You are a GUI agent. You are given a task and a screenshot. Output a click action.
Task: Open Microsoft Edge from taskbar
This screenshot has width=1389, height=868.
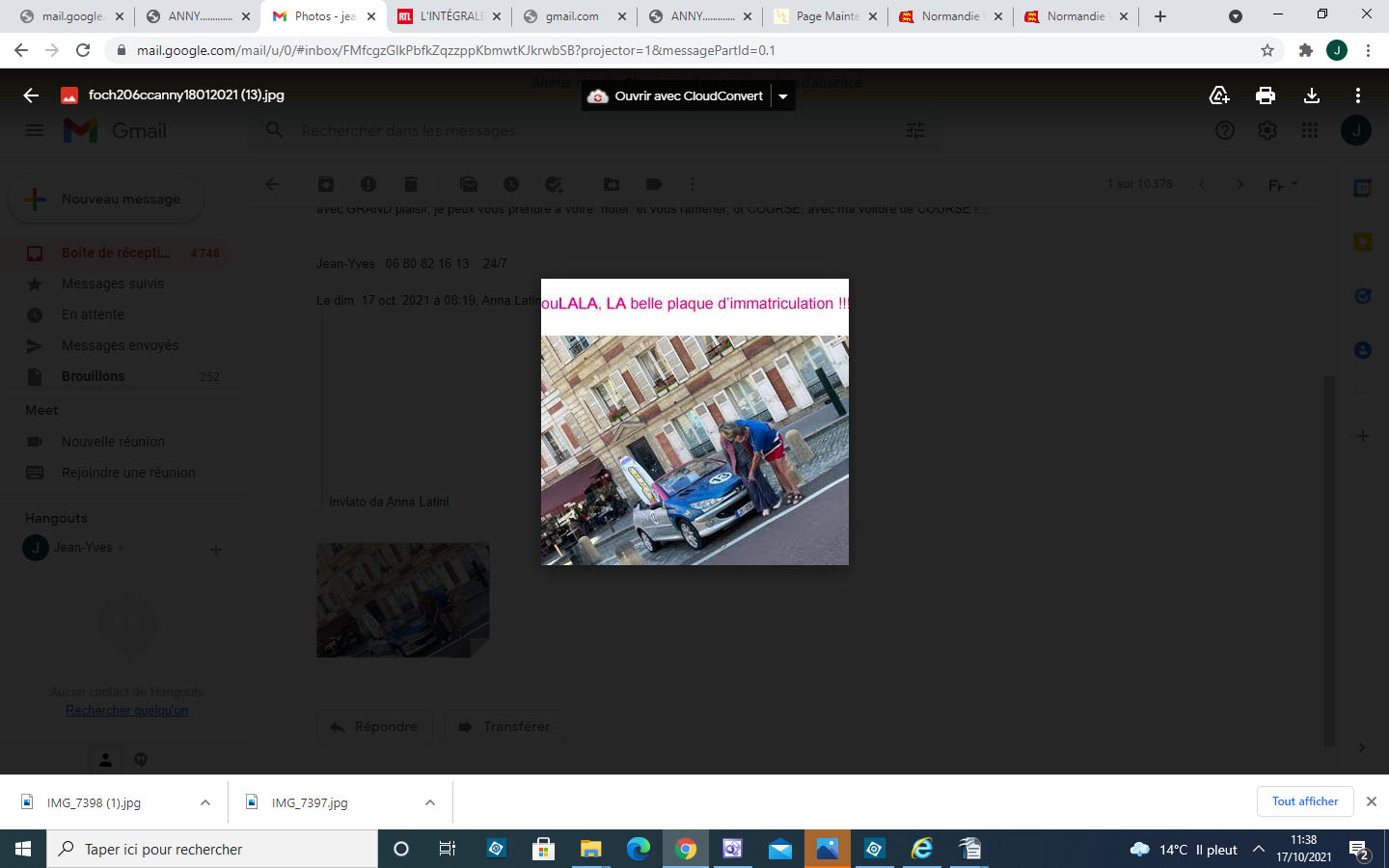[639, 849]
